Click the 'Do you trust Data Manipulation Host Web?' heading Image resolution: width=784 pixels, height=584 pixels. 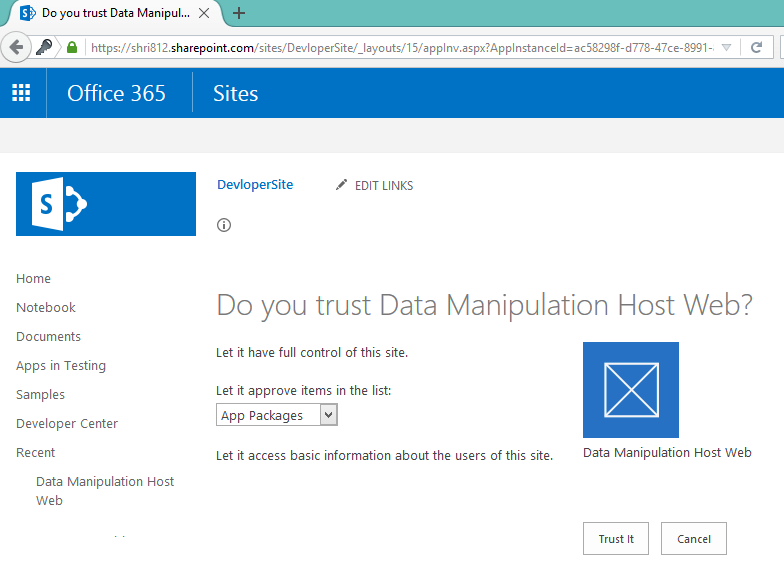pos(484,305)
